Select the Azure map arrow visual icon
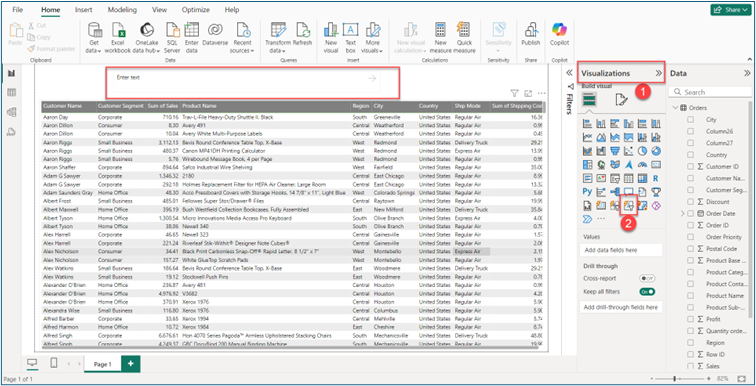 coord(628,165)
